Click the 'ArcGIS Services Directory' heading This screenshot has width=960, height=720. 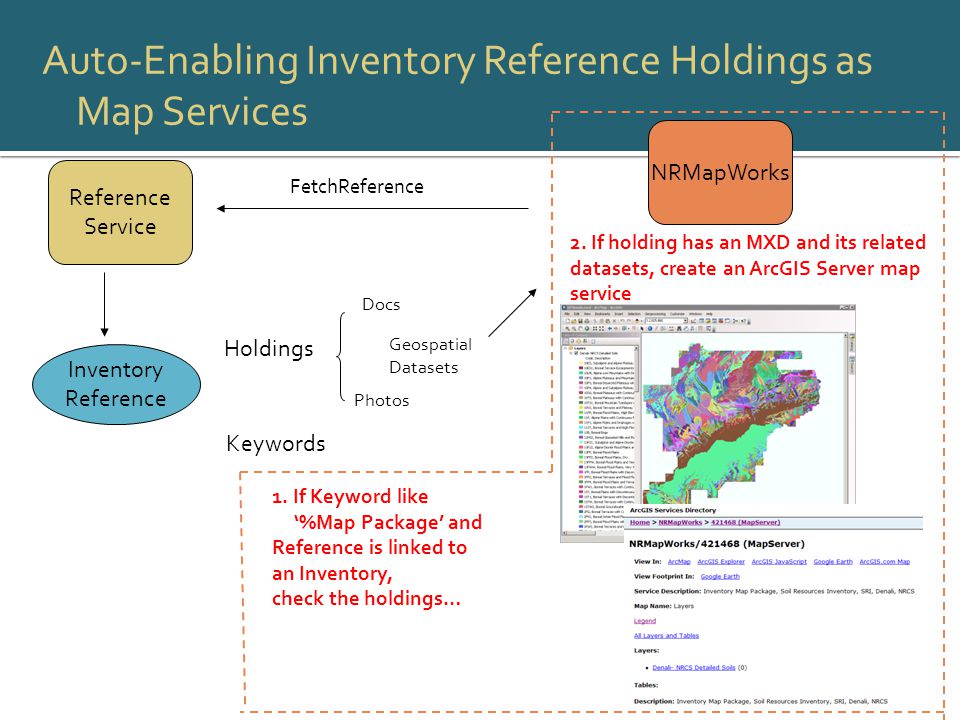(673, 510)
